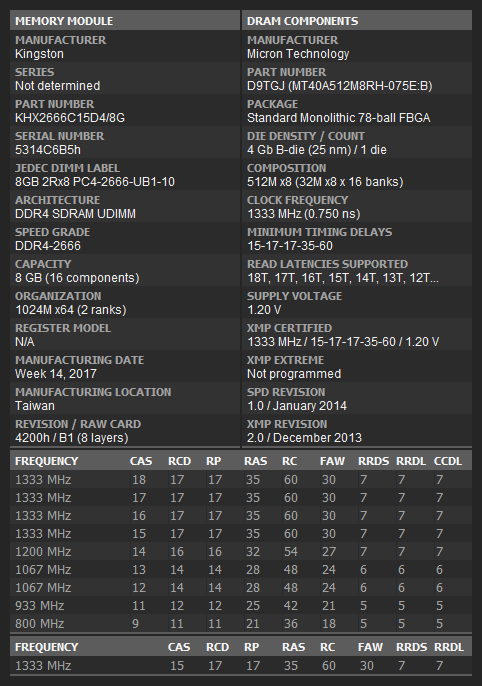Select the DDR4-2666 speed grade value
This screenshot has width=482, height=686.
pyautogui.click(x=48, y=245)
